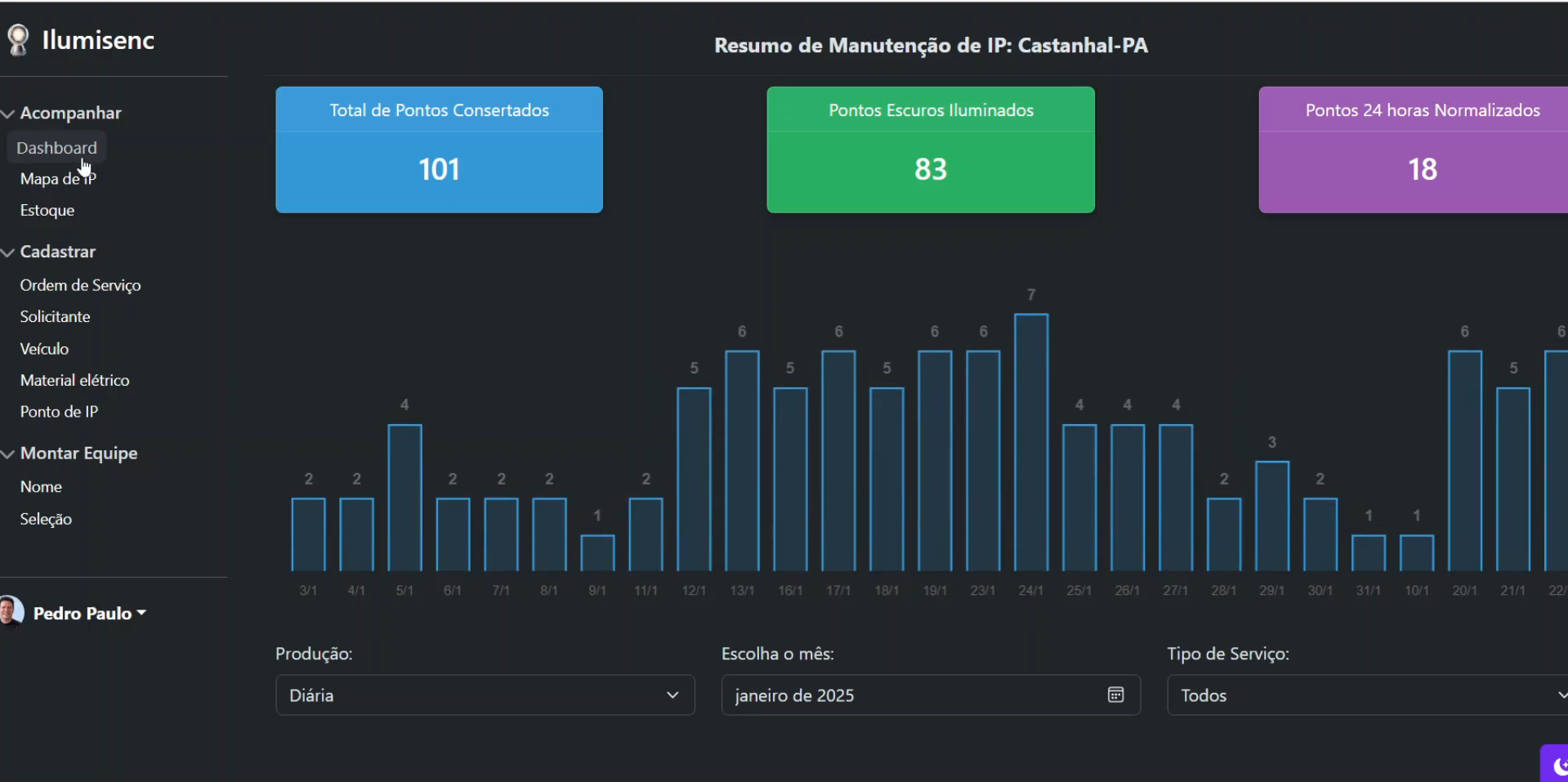Image resolution: width=1568 pixels, height=782 pixels.
Task: Click the Total de Pontos Consertados card
Action: (x=439, y=150)
